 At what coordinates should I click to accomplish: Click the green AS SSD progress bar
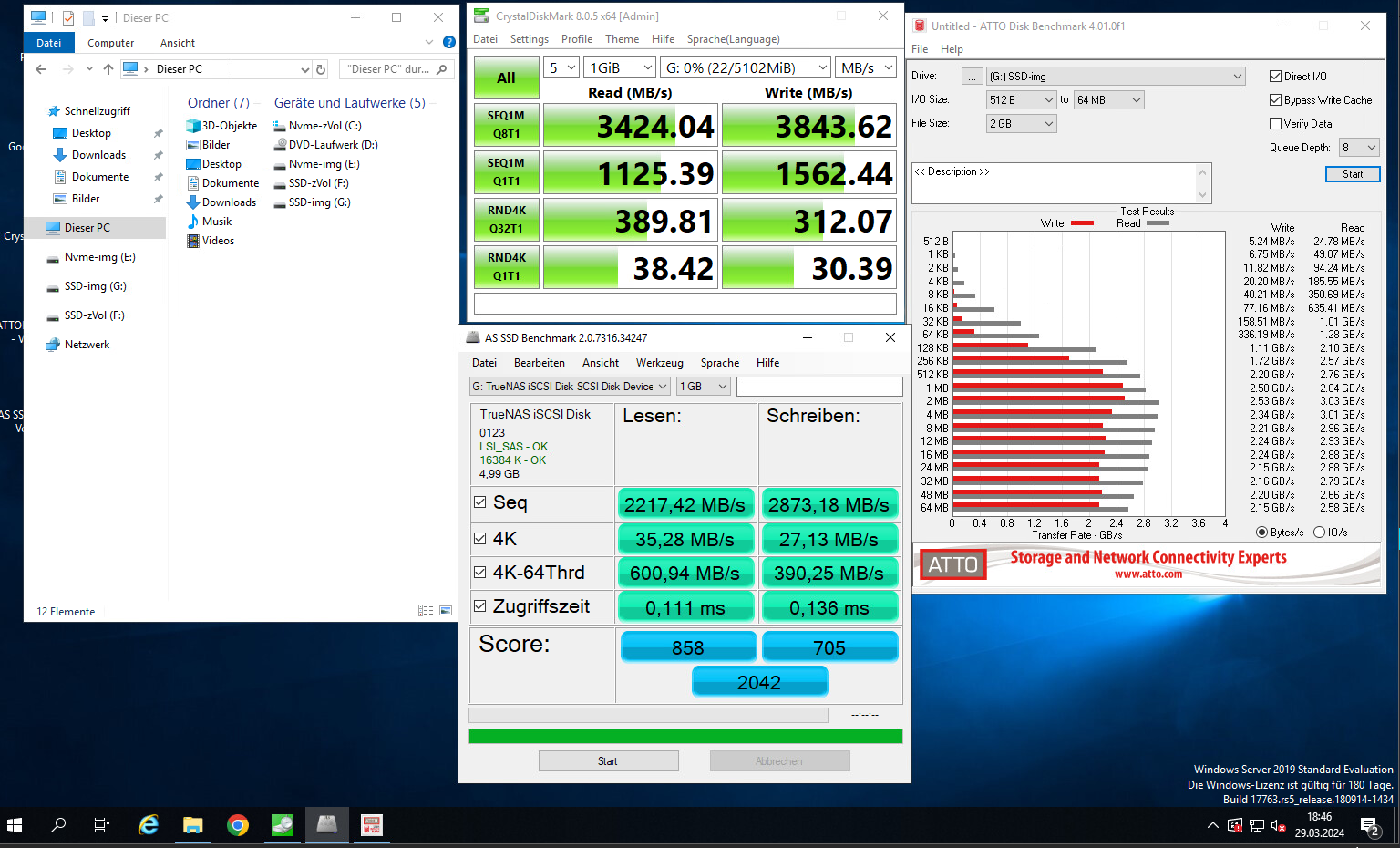tap(685, 737)
